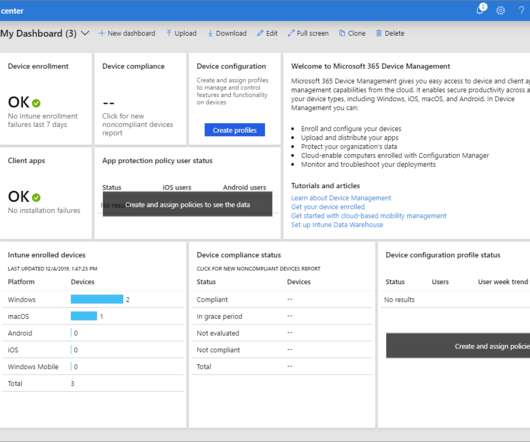Click the banner in Device configuration profile status
Viewport: 530px width, 442px height.
[458, 346]
